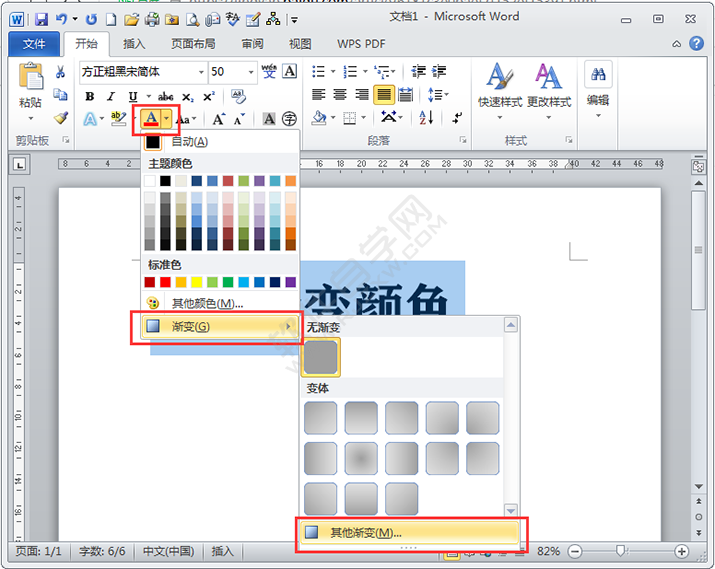Pick the yellow standard color swatch
The image size is (715, 569).
pos(197,282)
